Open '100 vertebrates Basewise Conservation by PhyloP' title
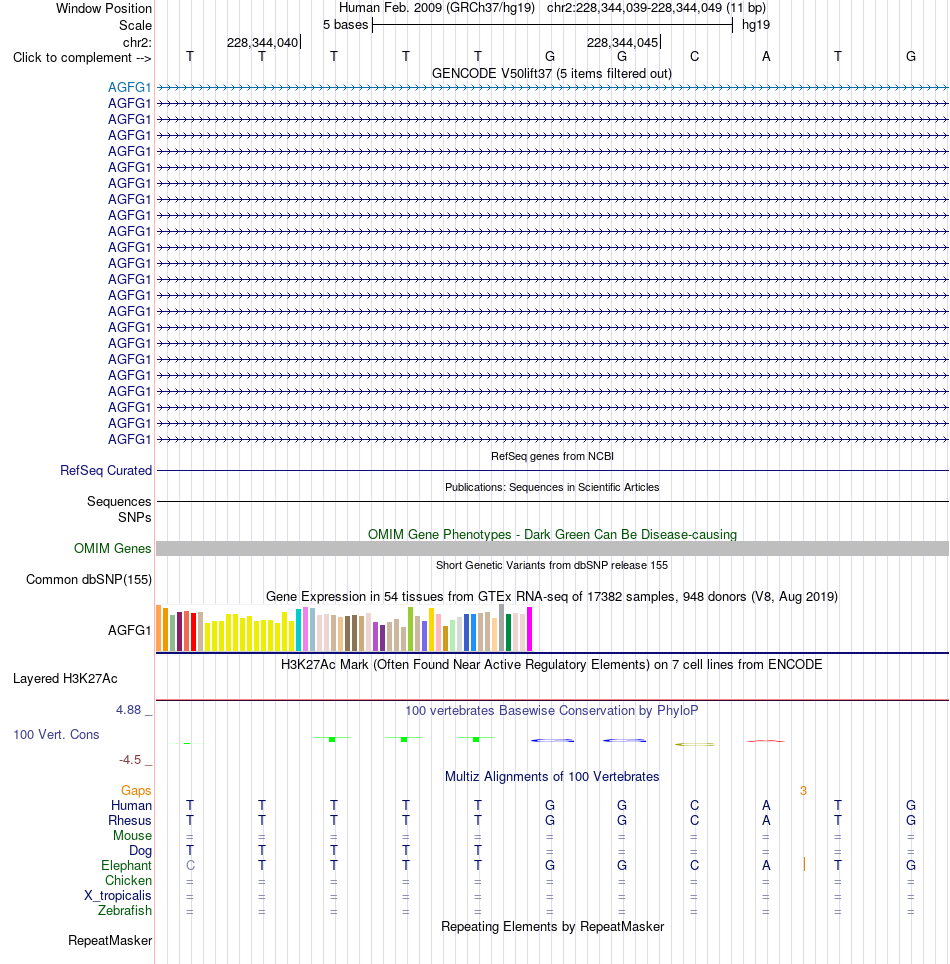950x964 pixels. pyautogui.click(x=552, y=711)
